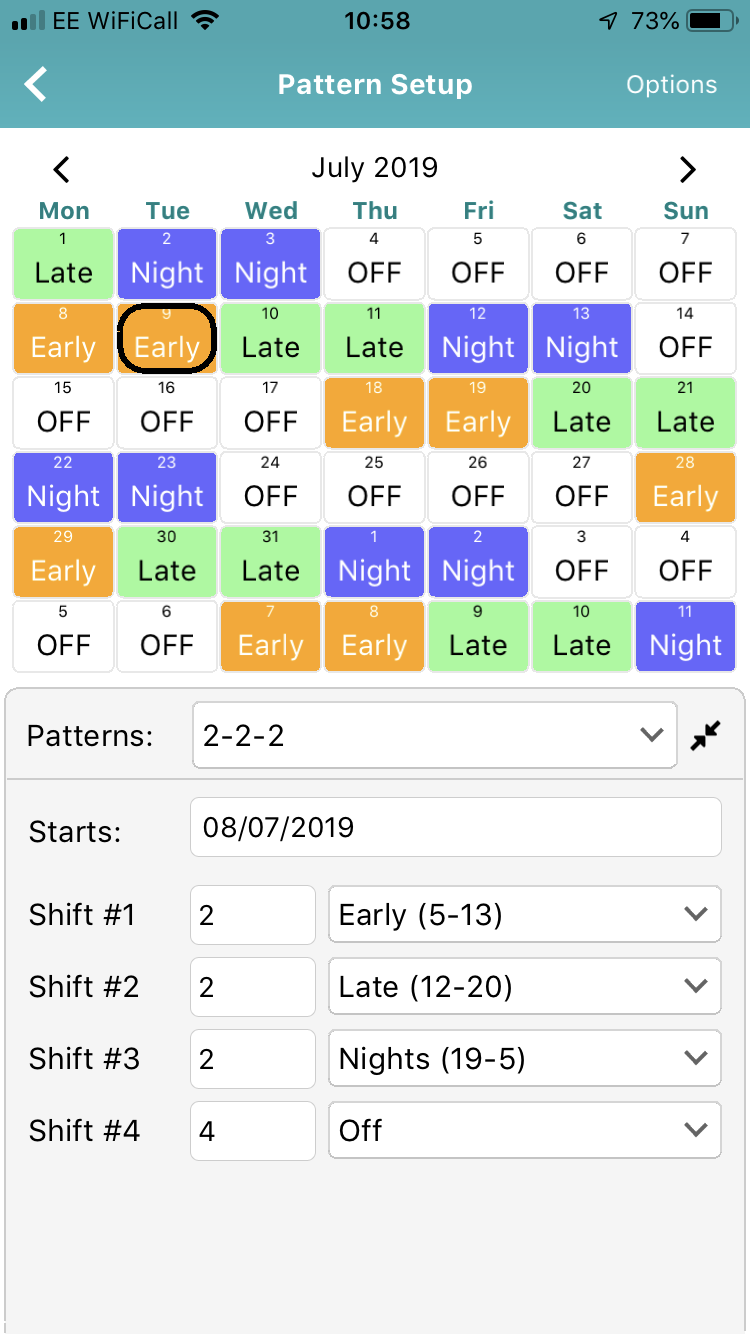Tap the Night shift on Tuesday July 2
The image size is (750, 1334).
(x=166, y=263)
